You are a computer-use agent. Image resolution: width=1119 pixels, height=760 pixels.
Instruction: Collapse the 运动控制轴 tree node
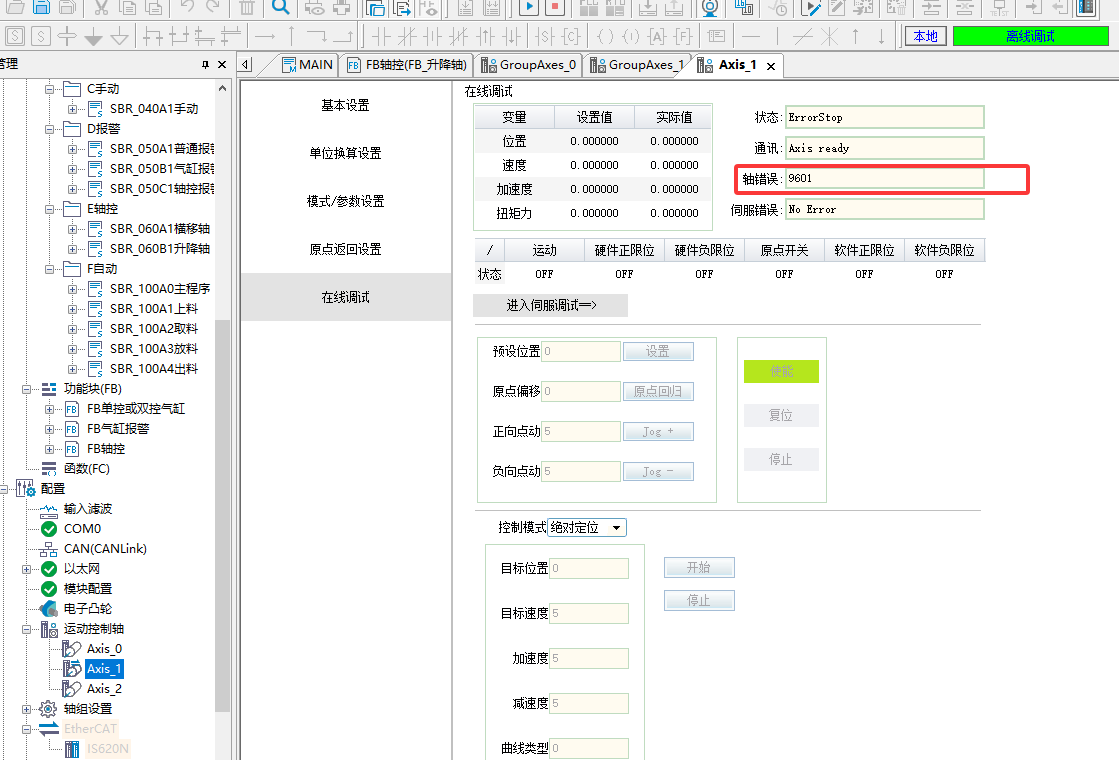[28, 629]
